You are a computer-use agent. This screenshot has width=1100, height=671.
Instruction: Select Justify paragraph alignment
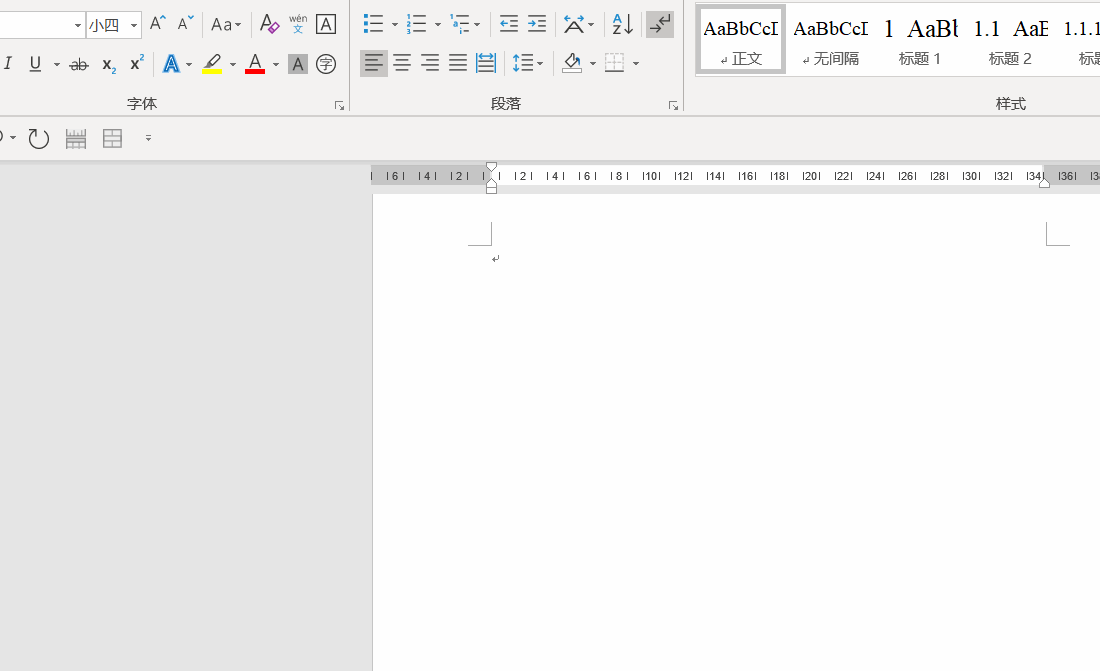(x=458, y=63)
